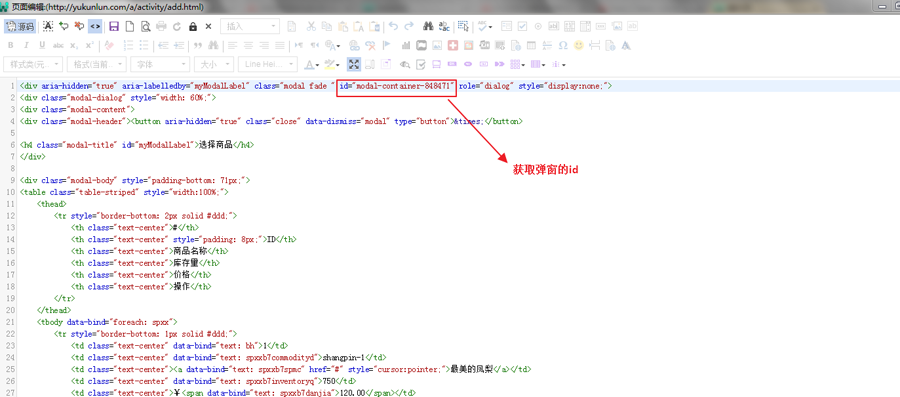Viewport: 900px width, 397px height.
Task: Click the Justify alignment icon
Action: (x=280, y=45)
